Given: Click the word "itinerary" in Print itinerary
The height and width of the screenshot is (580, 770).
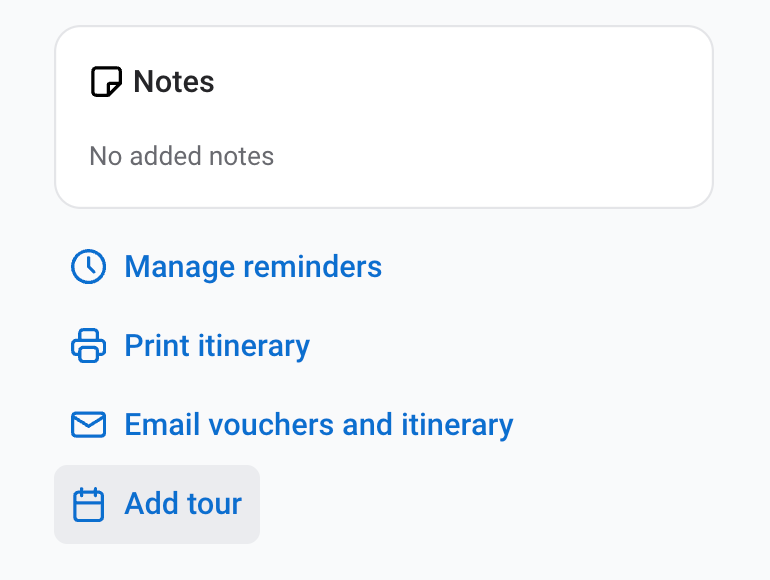Looking at the screenshot, I should point(254,346).
